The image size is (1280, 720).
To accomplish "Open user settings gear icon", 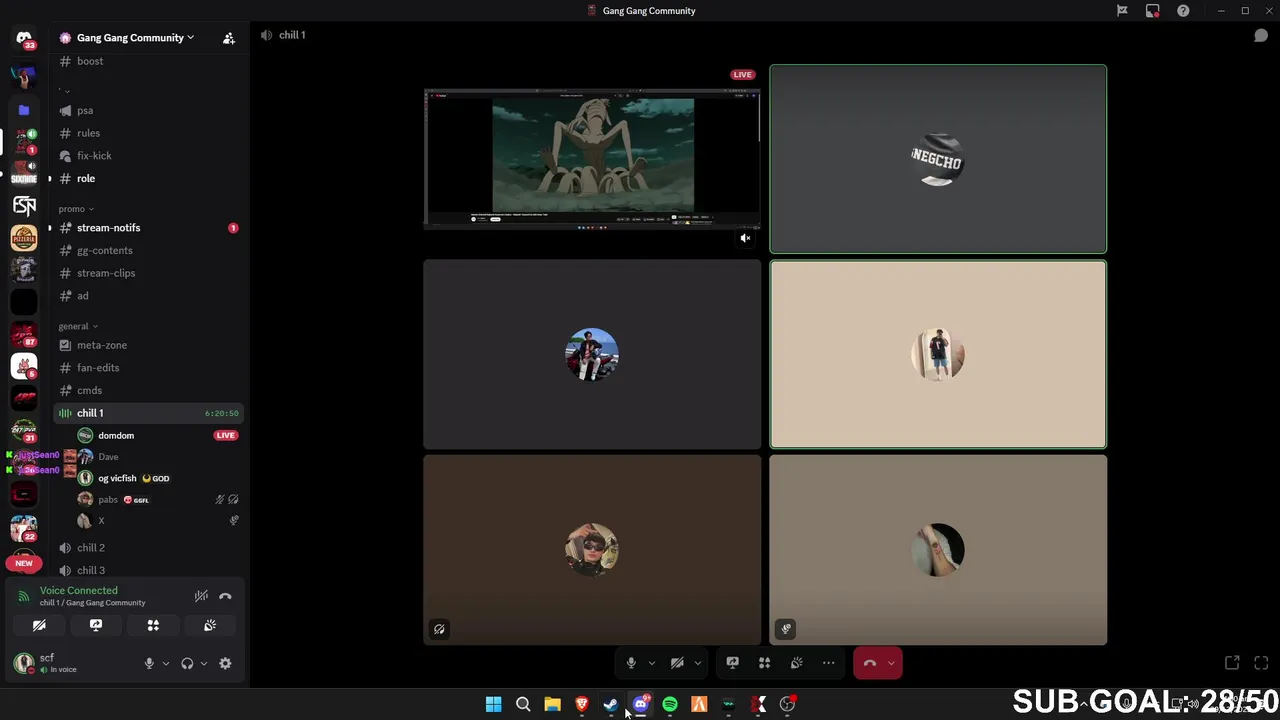I will pos(225,663).
